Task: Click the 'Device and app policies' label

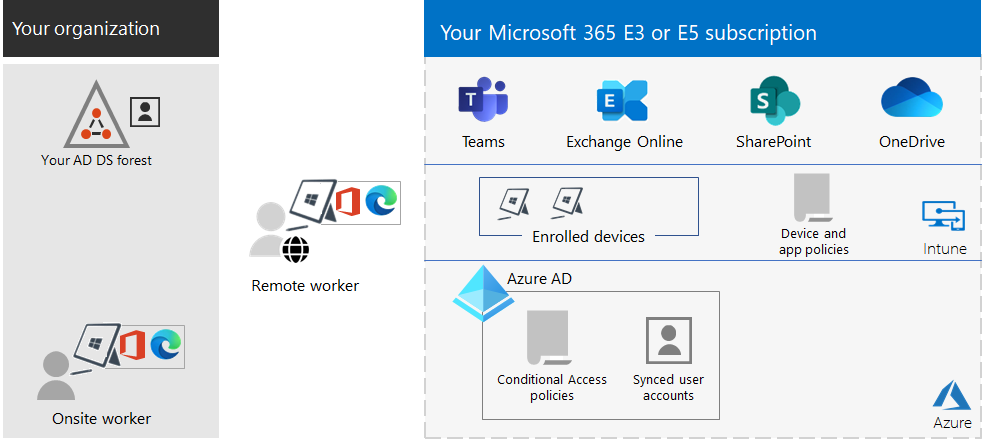Action: pos(814,241)
